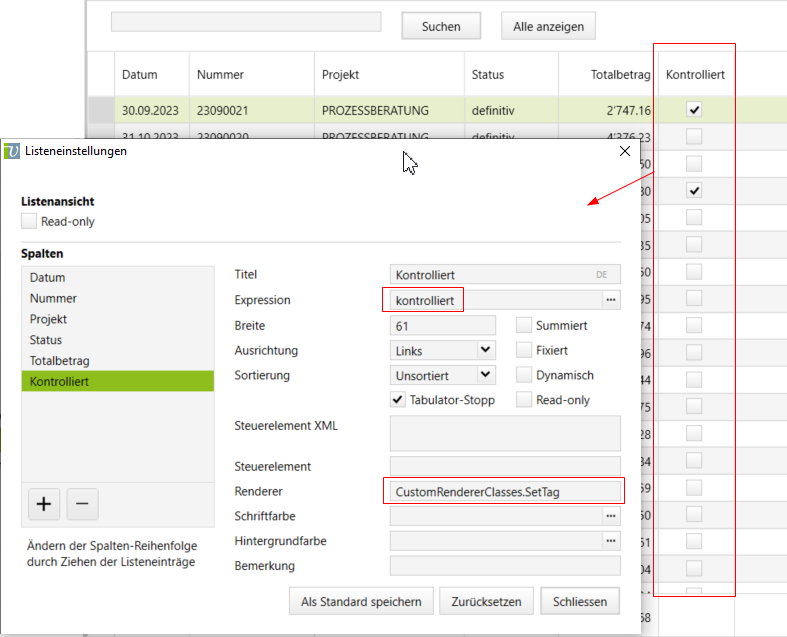Screen dimensions: 787x637
Task: Uncheck the Tabulator-Stopp checkbox
Action: 398,400
